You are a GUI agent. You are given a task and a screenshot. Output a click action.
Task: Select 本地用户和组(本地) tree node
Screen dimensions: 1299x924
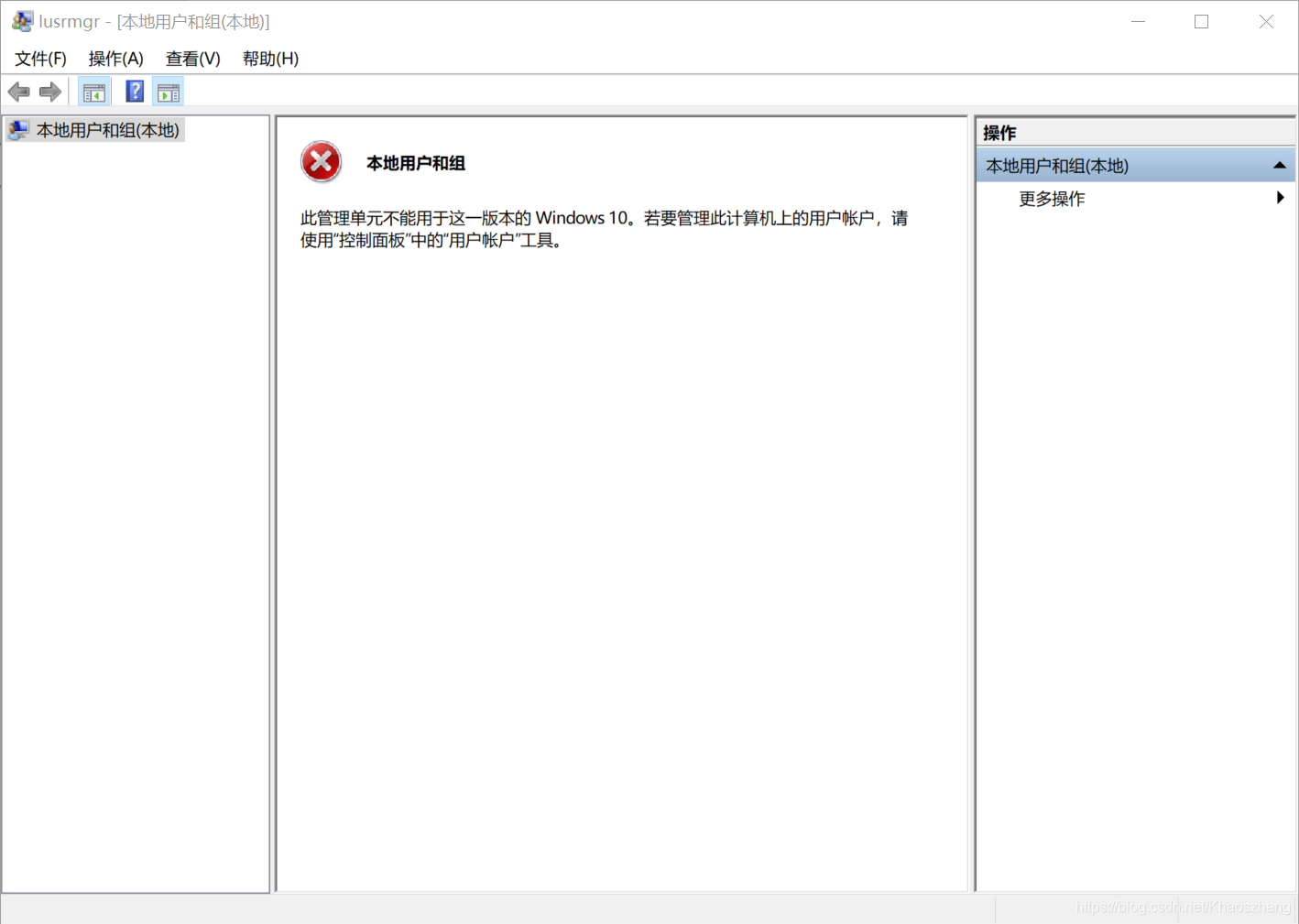point(108,130)
